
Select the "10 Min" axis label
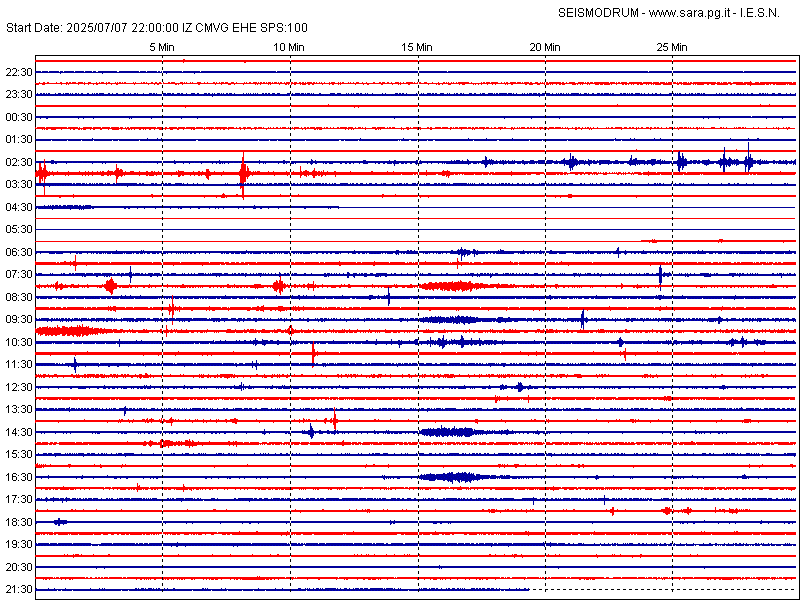pyautogui.click(x=289, y=47)
